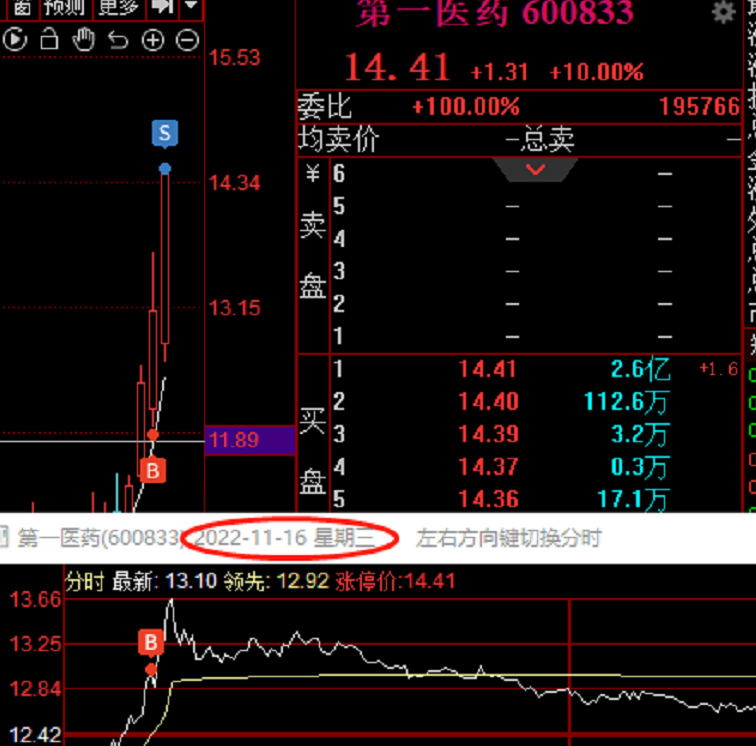
Task: Open the 预测 tab
Action: point(63,8)
